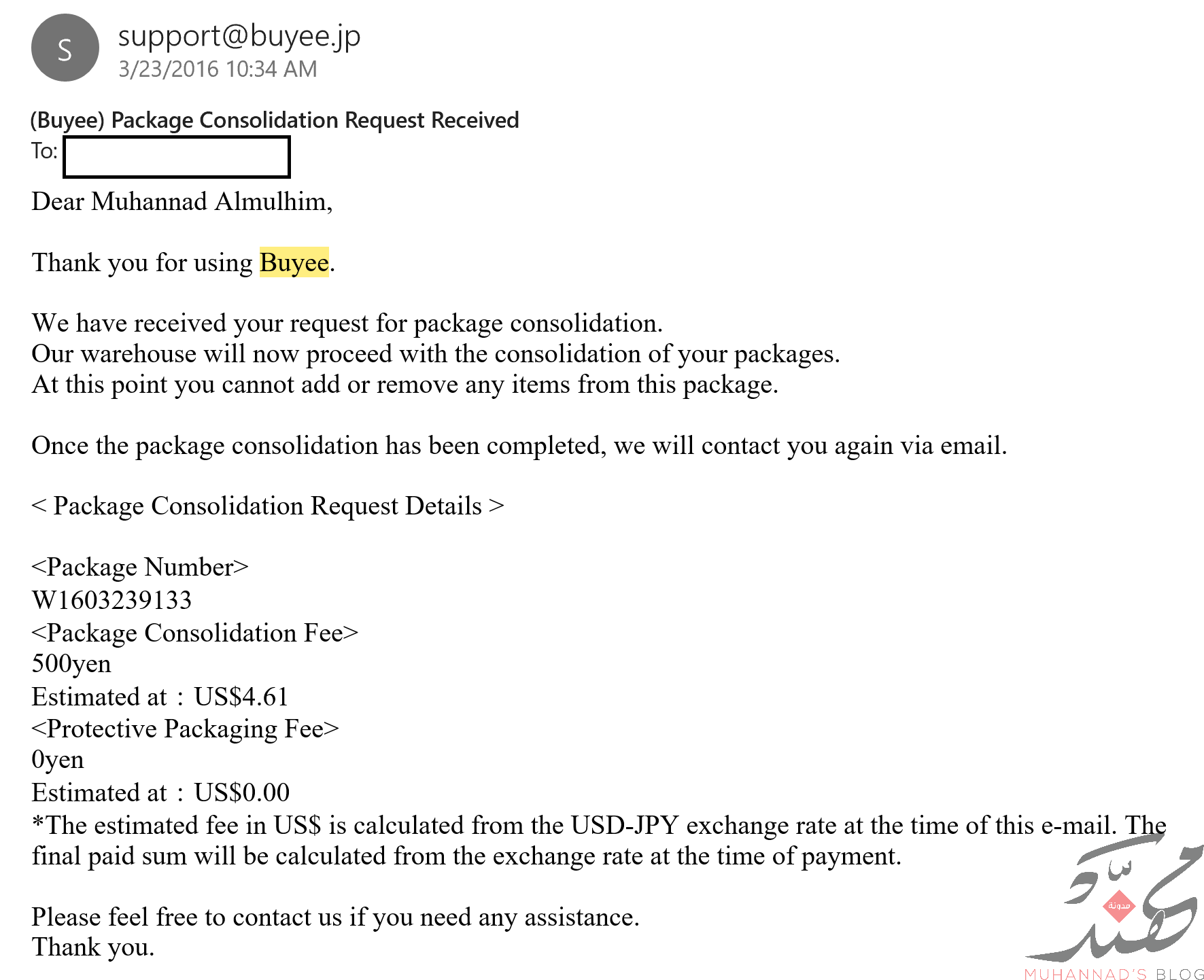Click the Package Consolidation Fee label
The height and width of the screenshot is (980, 1204).
click(194, 633)
